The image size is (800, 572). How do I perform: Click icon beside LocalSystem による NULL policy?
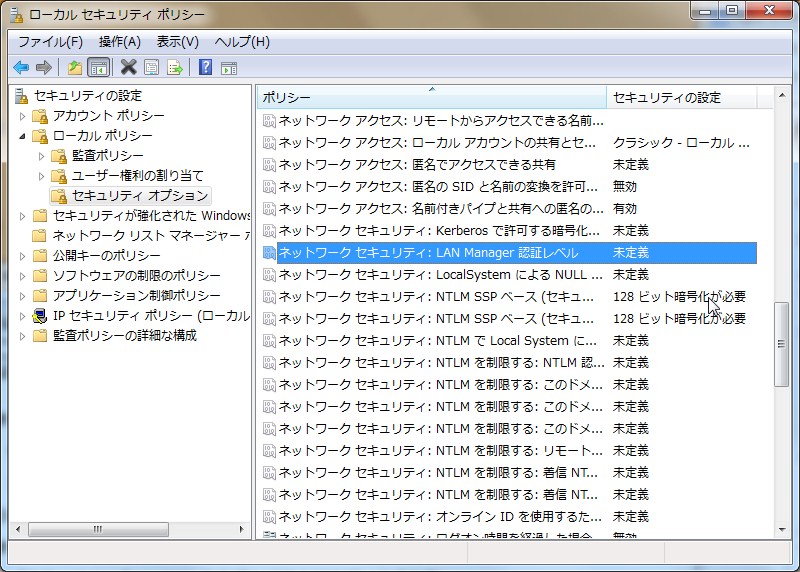[269, 275]
